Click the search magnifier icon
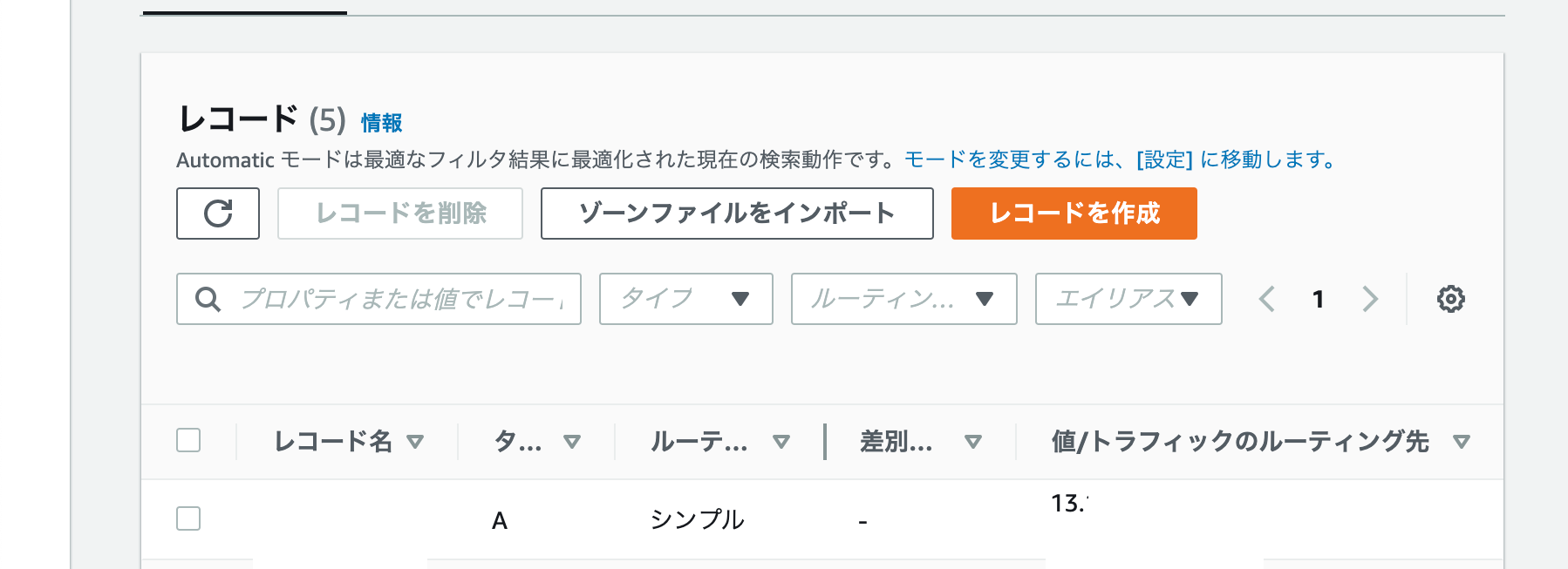The height and width of the screenshot is (569, 1568). coord(208,299)
